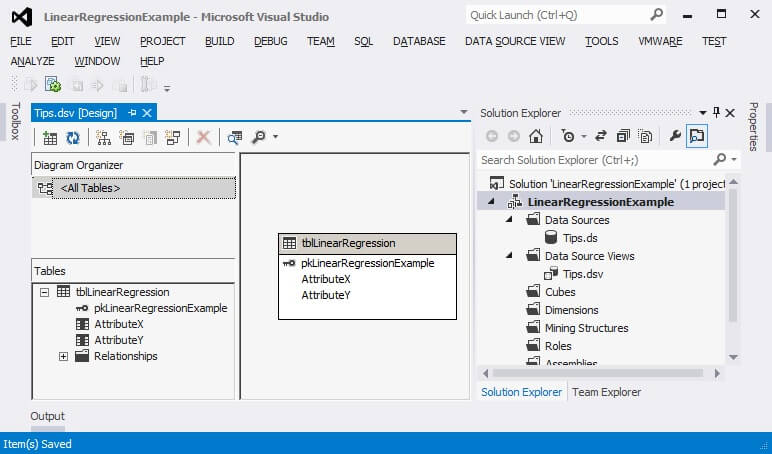This screenshot has height=454, width=772.
Task: Open Properties via the wrench icon
Action: (x=675, y=136)
